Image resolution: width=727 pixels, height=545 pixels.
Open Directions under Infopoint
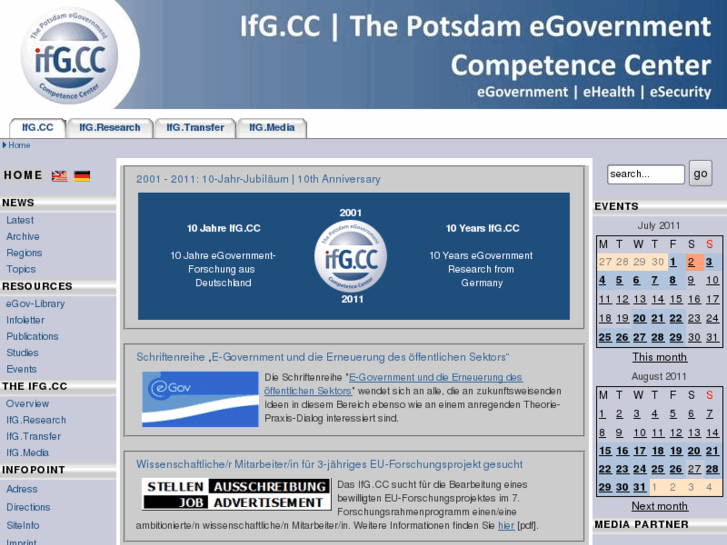[28, 507]
